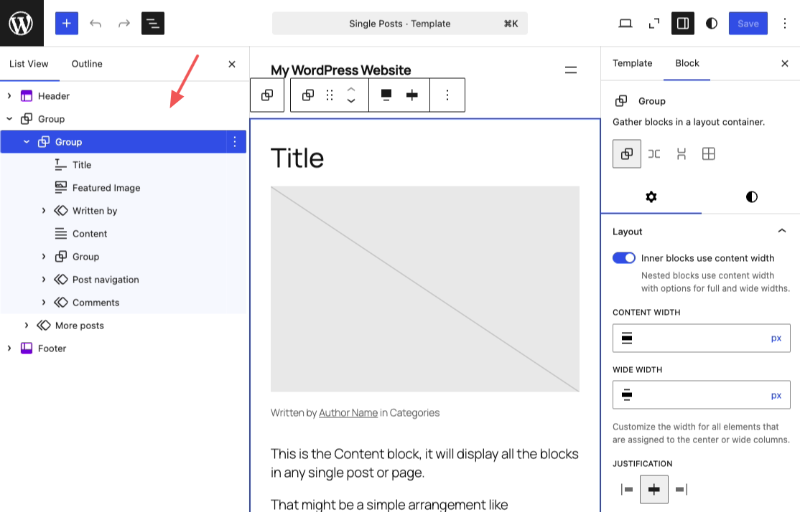Close the List View panel
This screenshot has width=800, height=512.
tap(232, 64)
